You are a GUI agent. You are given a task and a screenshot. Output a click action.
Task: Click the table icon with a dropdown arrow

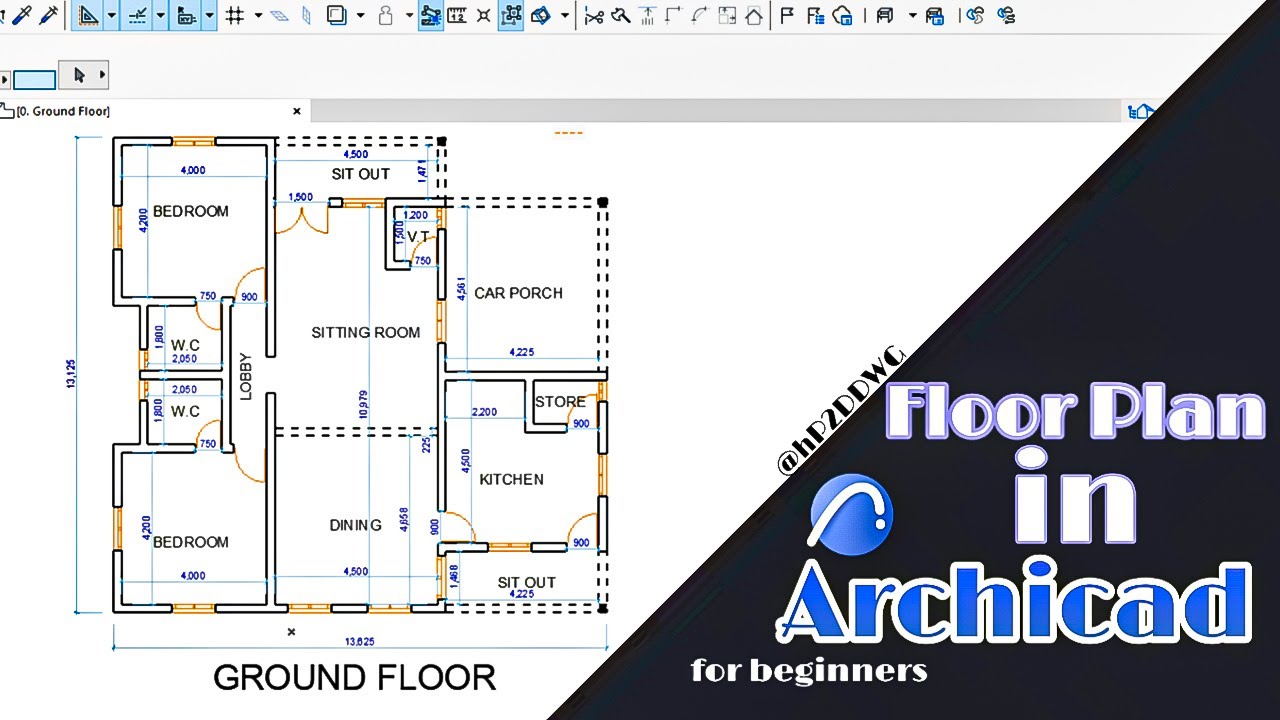pos(885,15)
